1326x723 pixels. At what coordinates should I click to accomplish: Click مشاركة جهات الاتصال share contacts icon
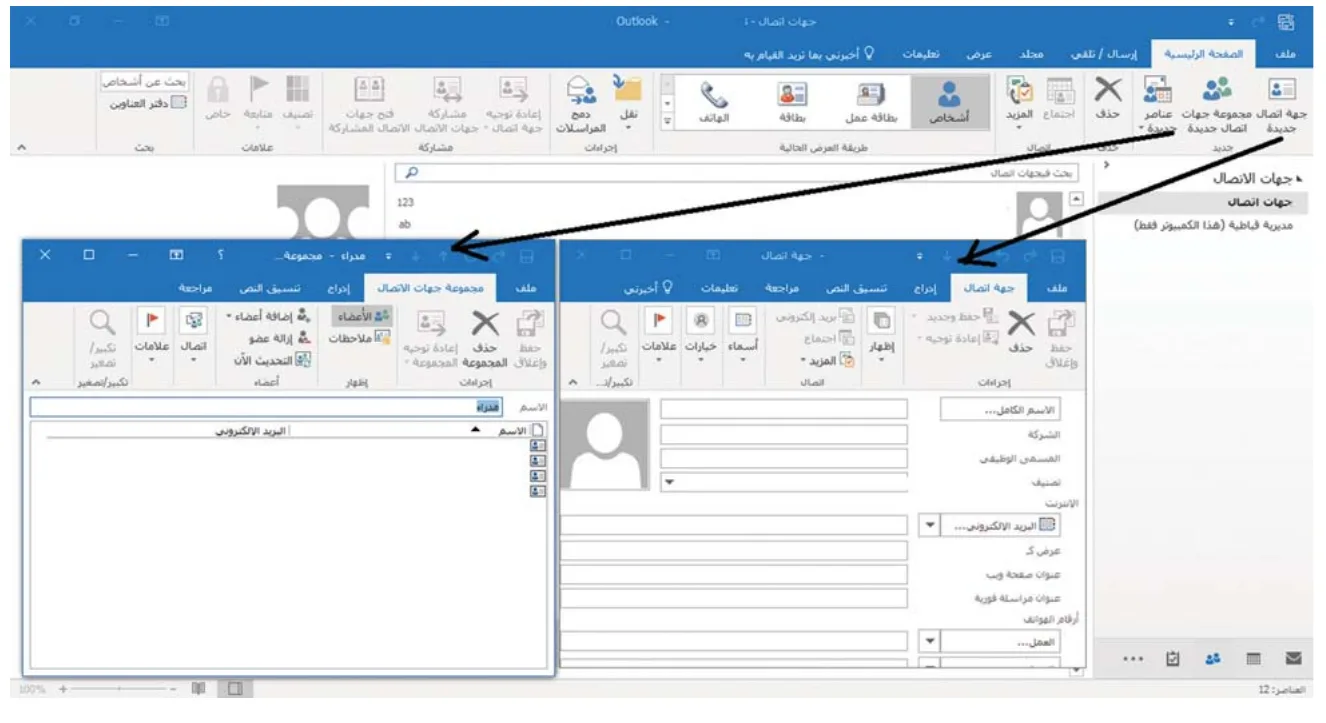pos(447,106)
